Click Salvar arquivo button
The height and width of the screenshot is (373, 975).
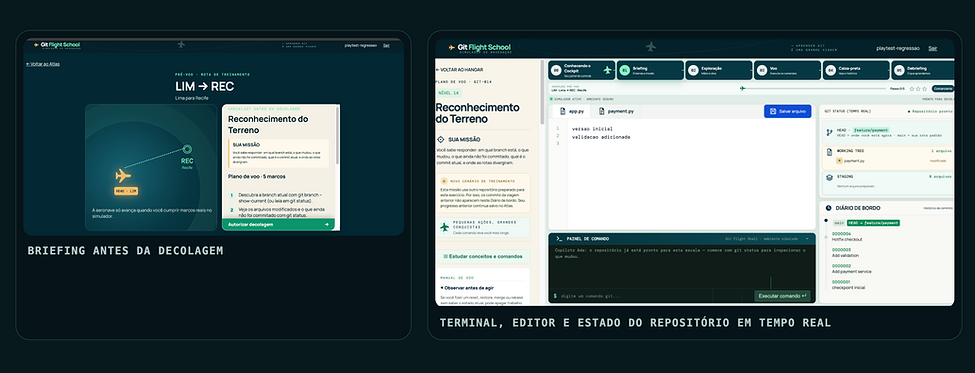tap(787, 111)
